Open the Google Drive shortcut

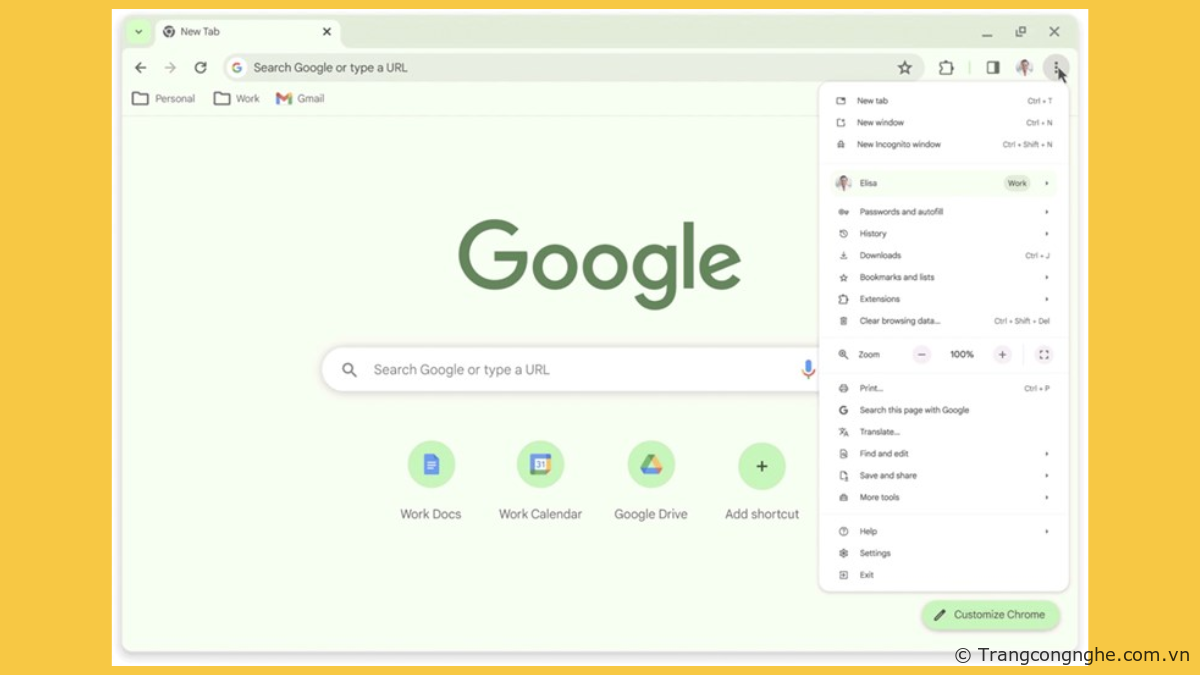pyautogui.click(x=651, y=465)
